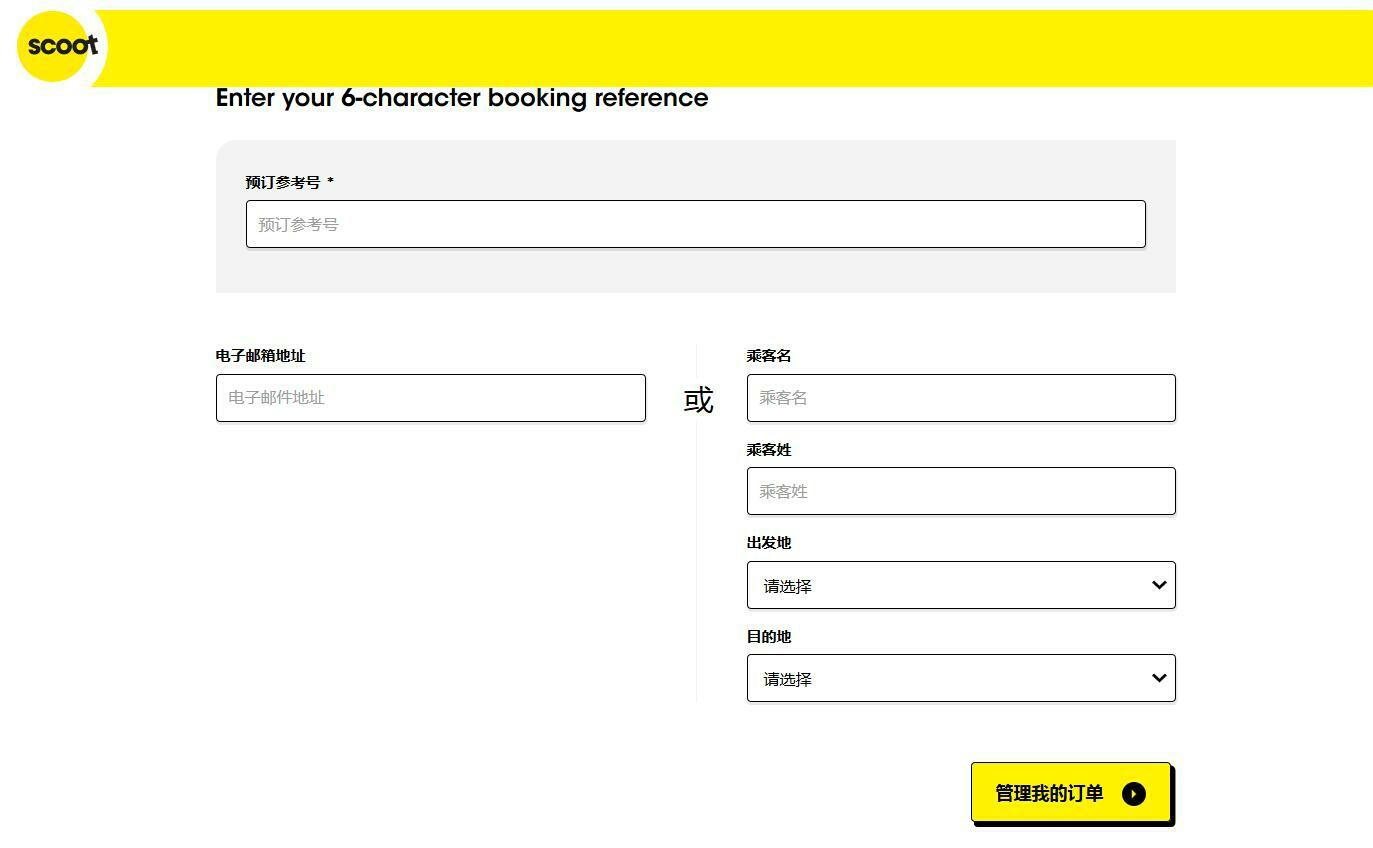
Task: Click inside the 乘客姓 input field
Action: [x=960, y=491]
